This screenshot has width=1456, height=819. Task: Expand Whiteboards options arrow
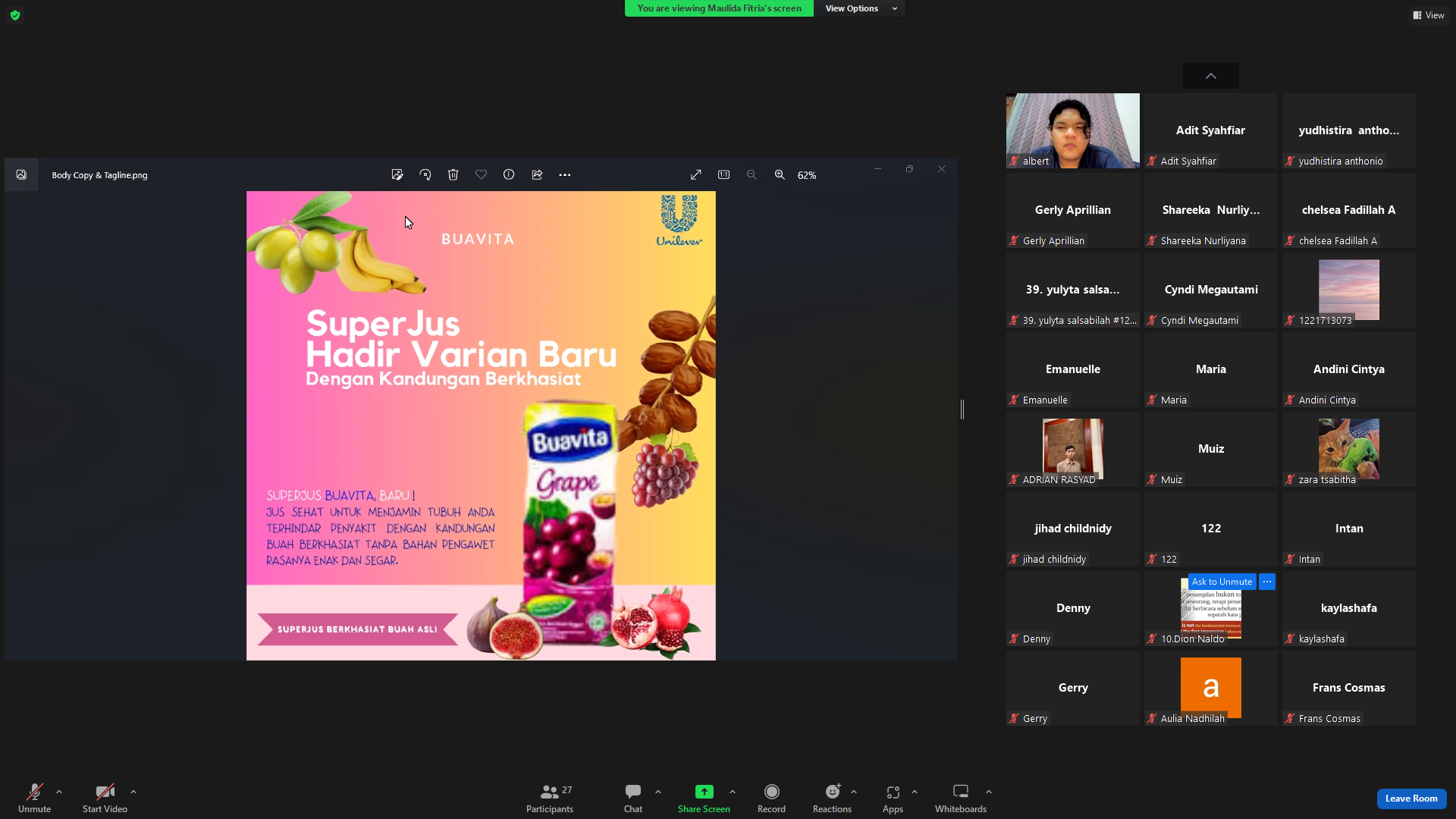tap(989, 792)
